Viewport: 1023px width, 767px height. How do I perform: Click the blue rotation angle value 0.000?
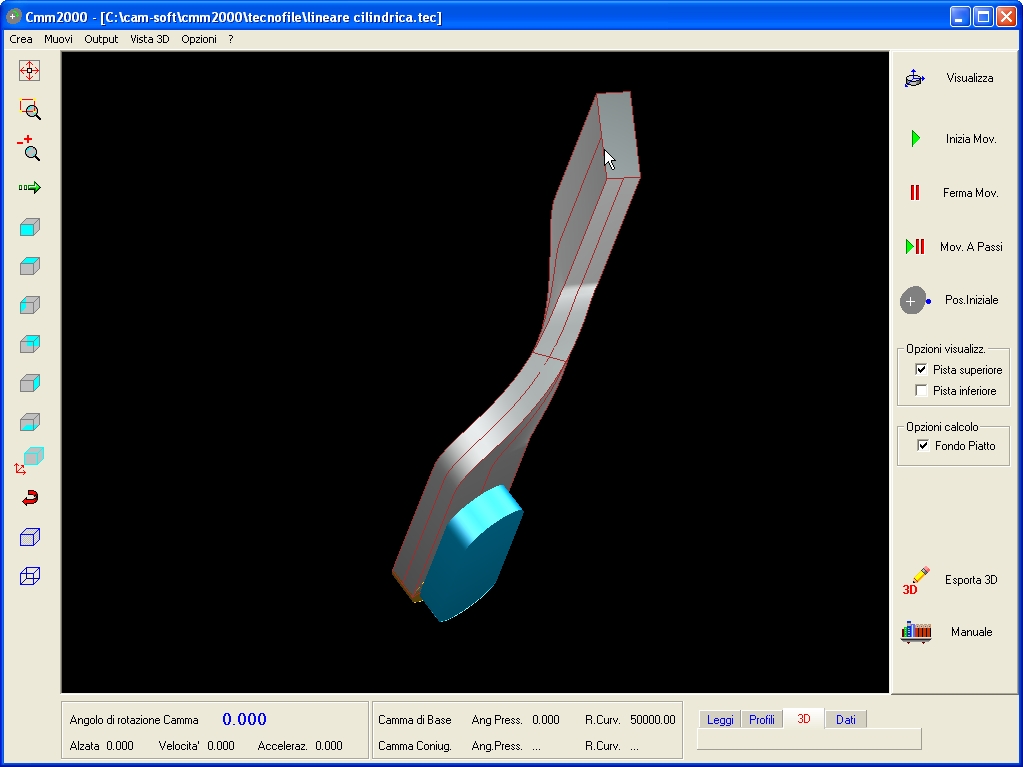(x=244, y=719)
